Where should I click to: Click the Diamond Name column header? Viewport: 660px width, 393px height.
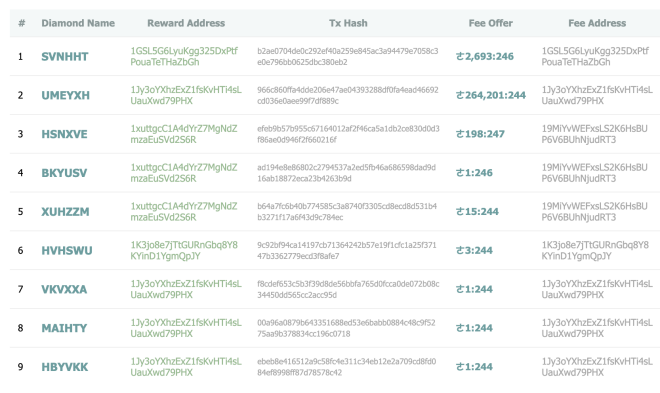[78, 23]
